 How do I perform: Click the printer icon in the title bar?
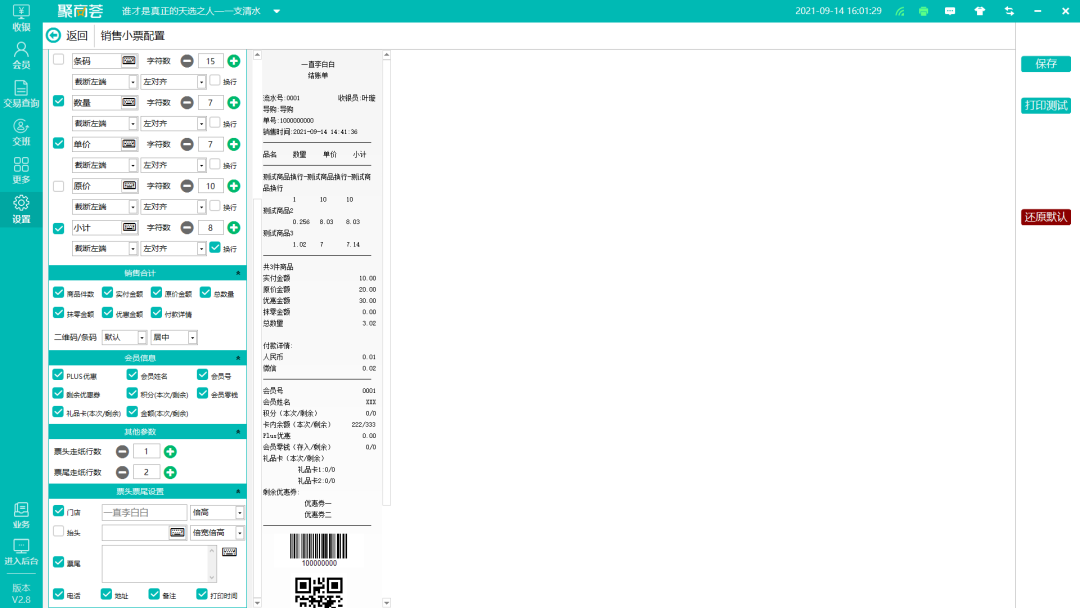[x=925, y=9]
